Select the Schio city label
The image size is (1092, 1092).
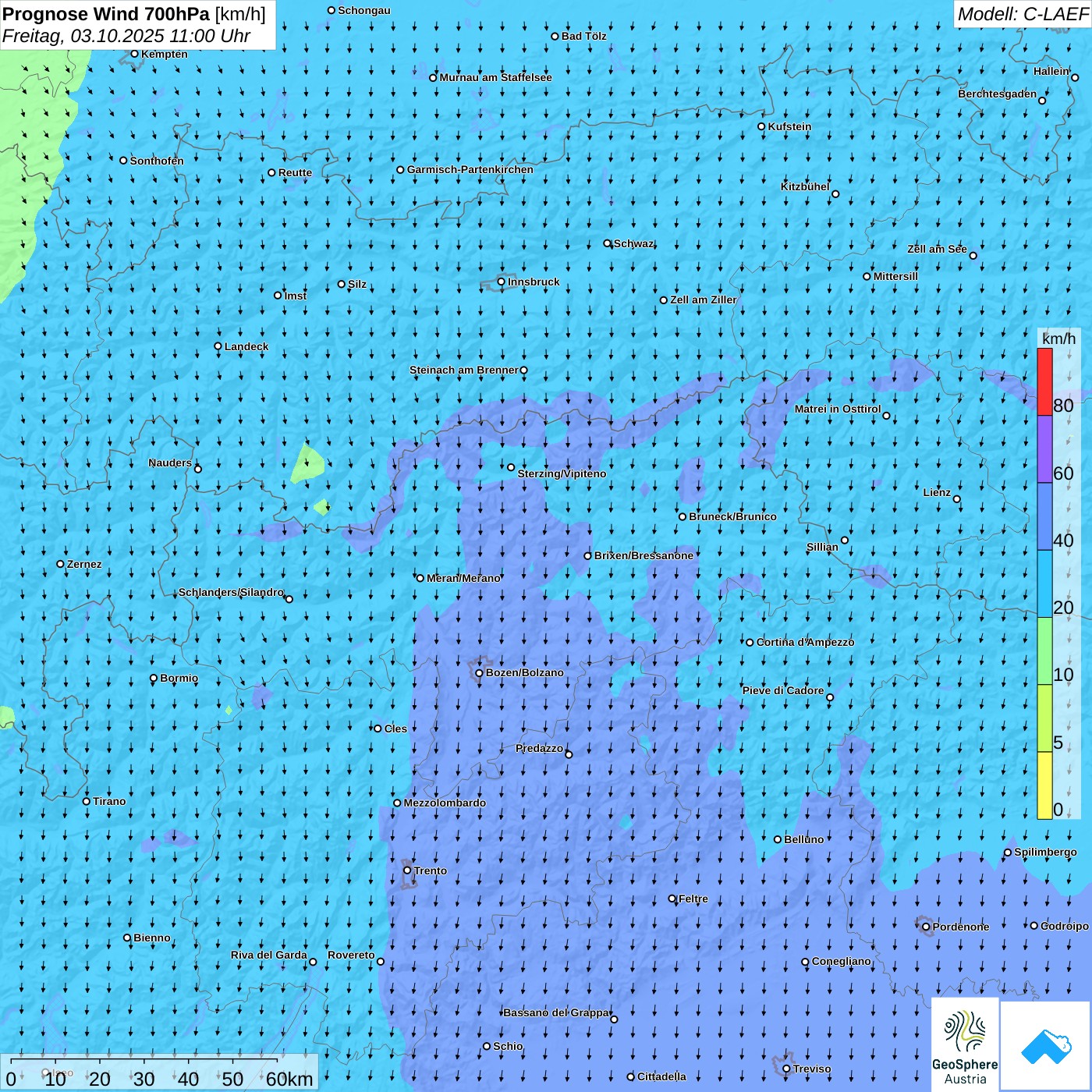tap(509, 1046)
